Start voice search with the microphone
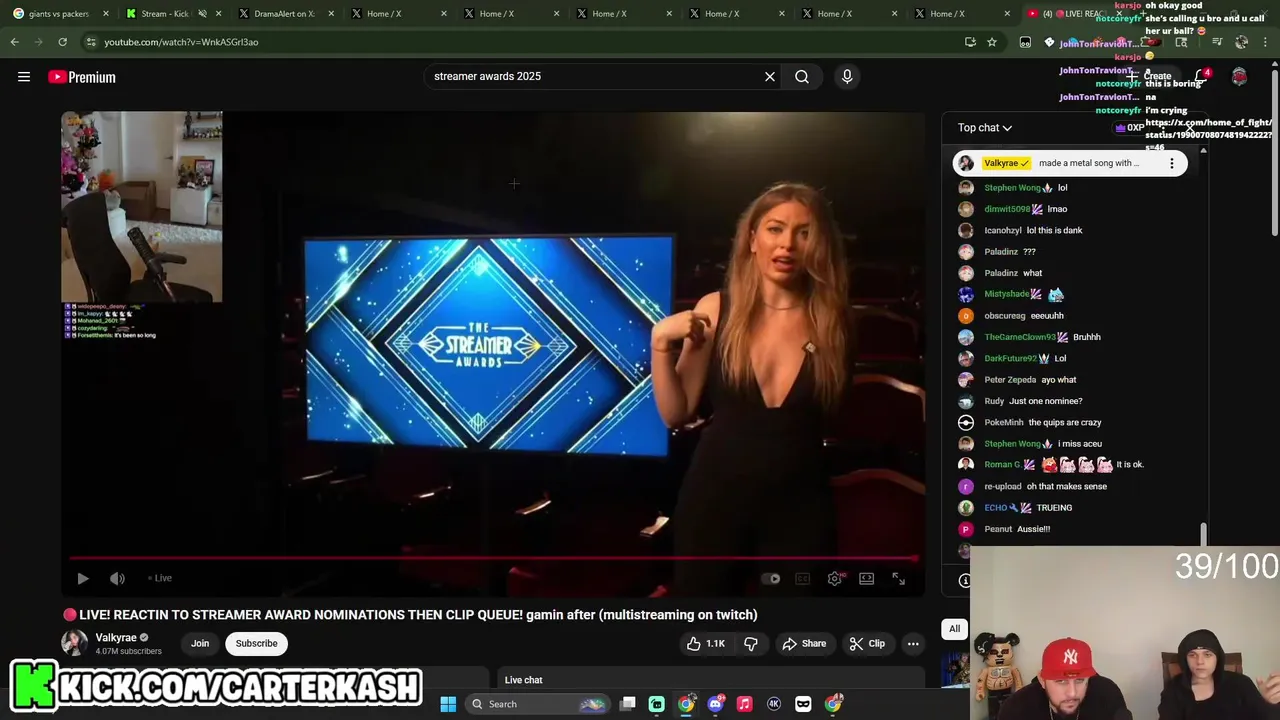The image size is (1280, 720). 847,76
